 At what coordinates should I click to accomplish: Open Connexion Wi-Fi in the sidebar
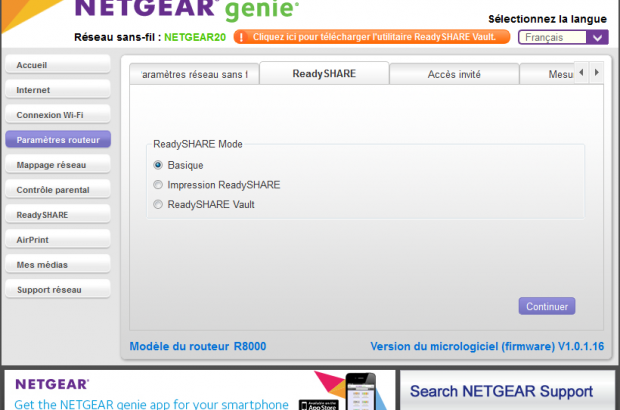pos(57,115)
